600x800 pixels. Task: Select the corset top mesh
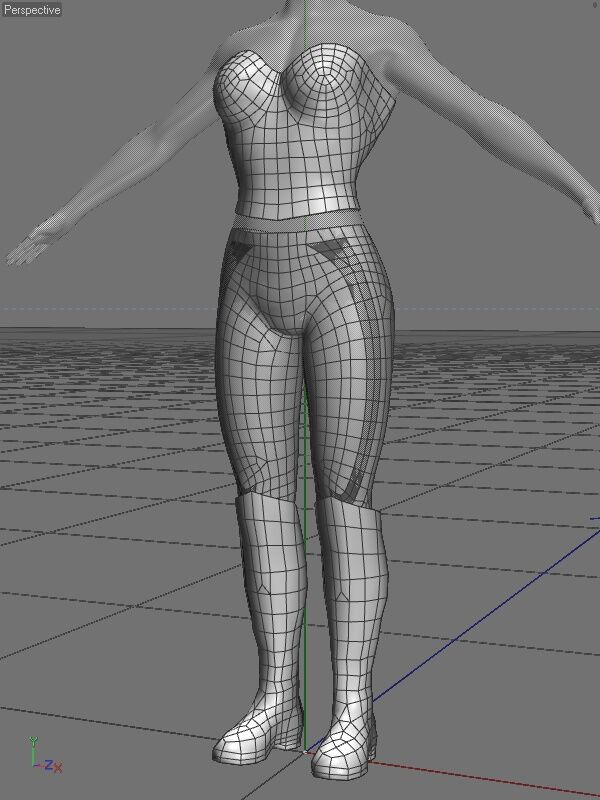[304, 133]
